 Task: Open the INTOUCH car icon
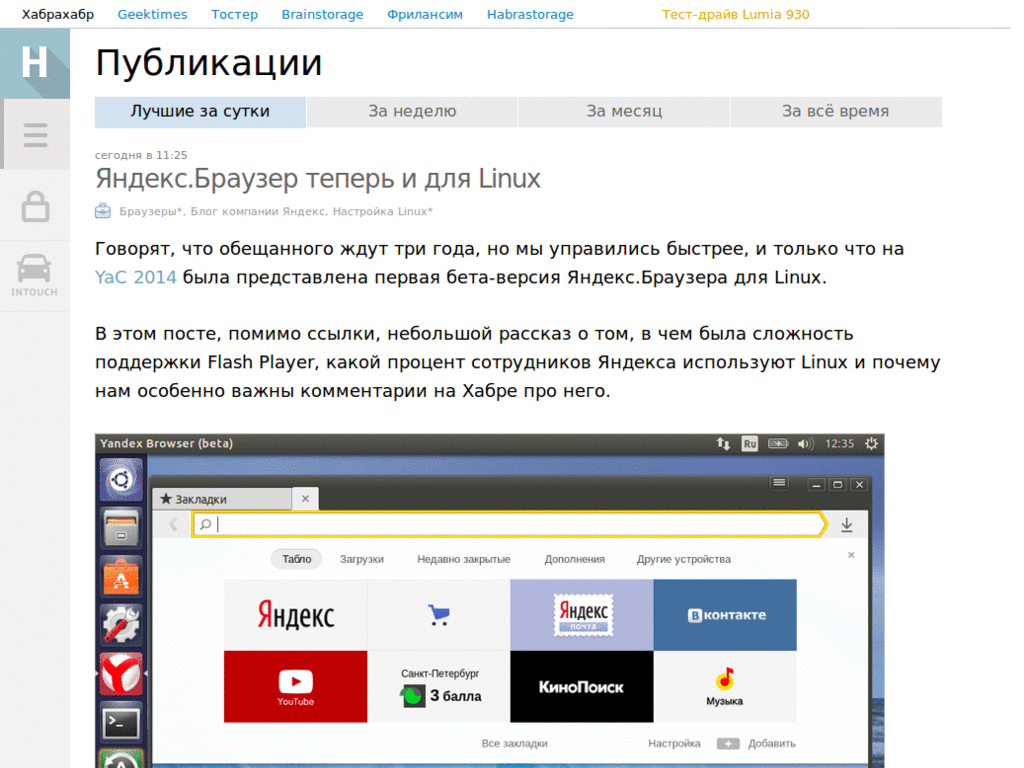[x=34, y=276]
